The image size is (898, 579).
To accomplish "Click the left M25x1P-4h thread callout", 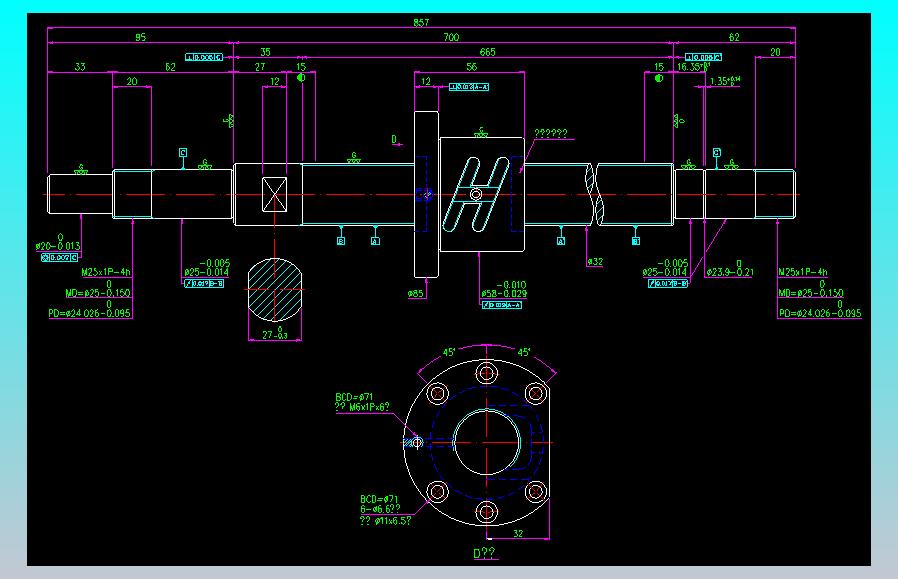I will [106, 272].
